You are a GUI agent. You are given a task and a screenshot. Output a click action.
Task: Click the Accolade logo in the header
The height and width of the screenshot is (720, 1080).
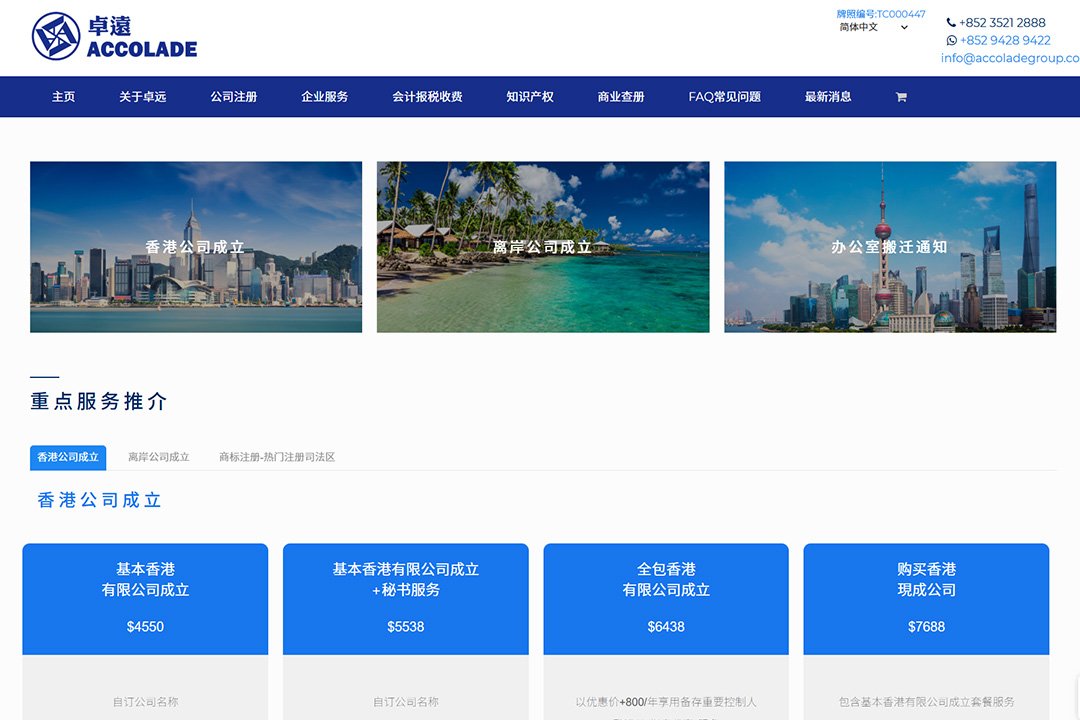114,36
